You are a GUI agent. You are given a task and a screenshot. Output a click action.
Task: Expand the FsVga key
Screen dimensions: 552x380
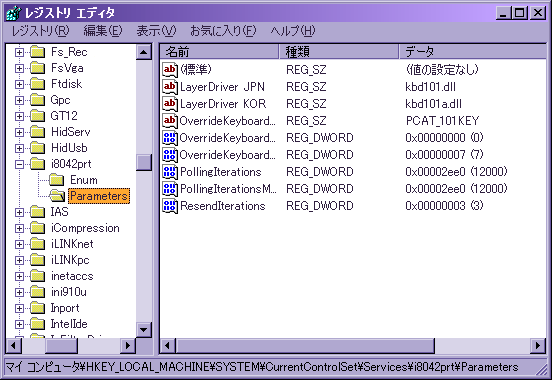19,68
